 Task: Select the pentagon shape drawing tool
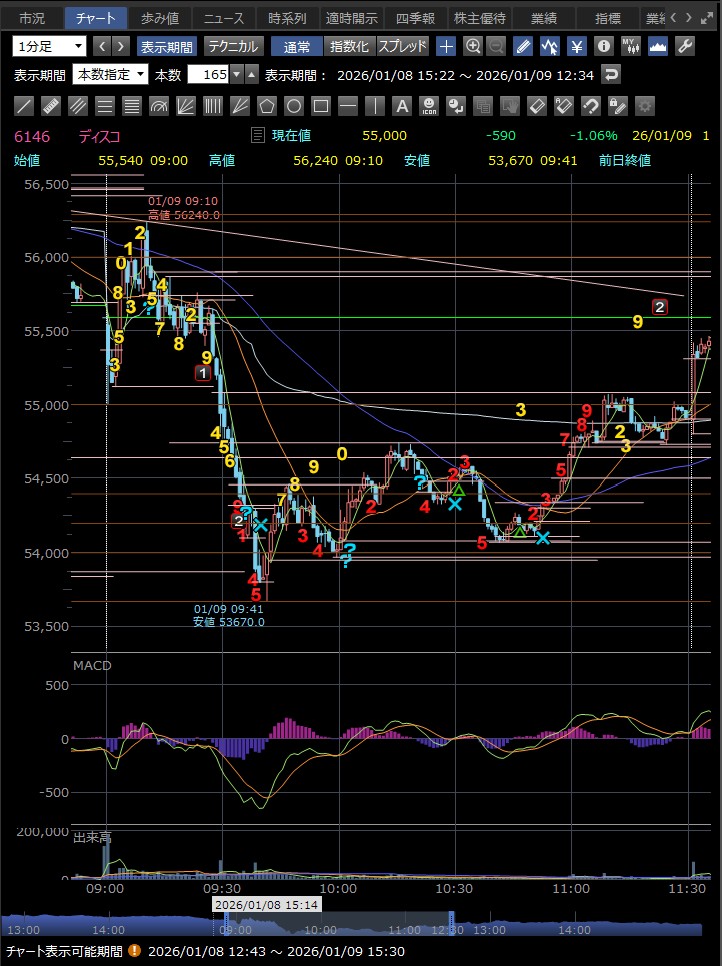pyautogui.click(x=267, y=106)
